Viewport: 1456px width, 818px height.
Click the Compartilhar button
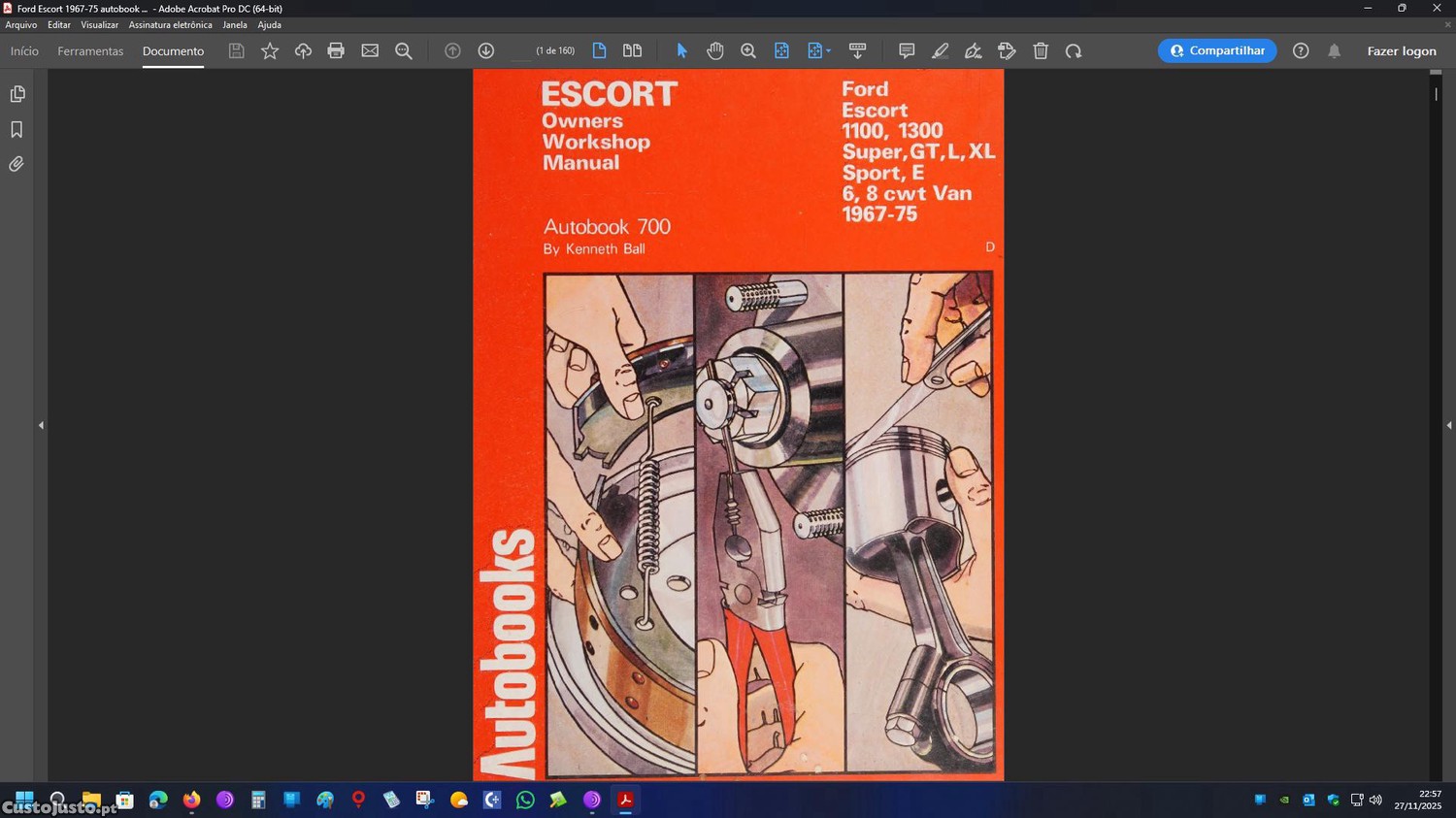(x=1216, y=50)
